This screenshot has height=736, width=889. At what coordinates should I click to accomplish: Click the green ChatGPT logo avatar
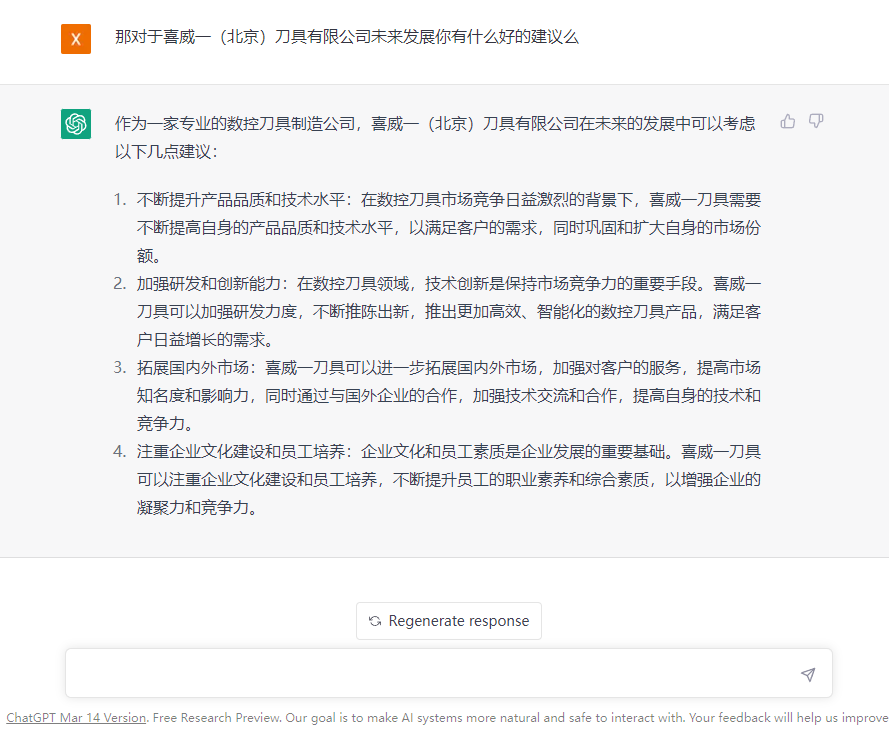76,124
